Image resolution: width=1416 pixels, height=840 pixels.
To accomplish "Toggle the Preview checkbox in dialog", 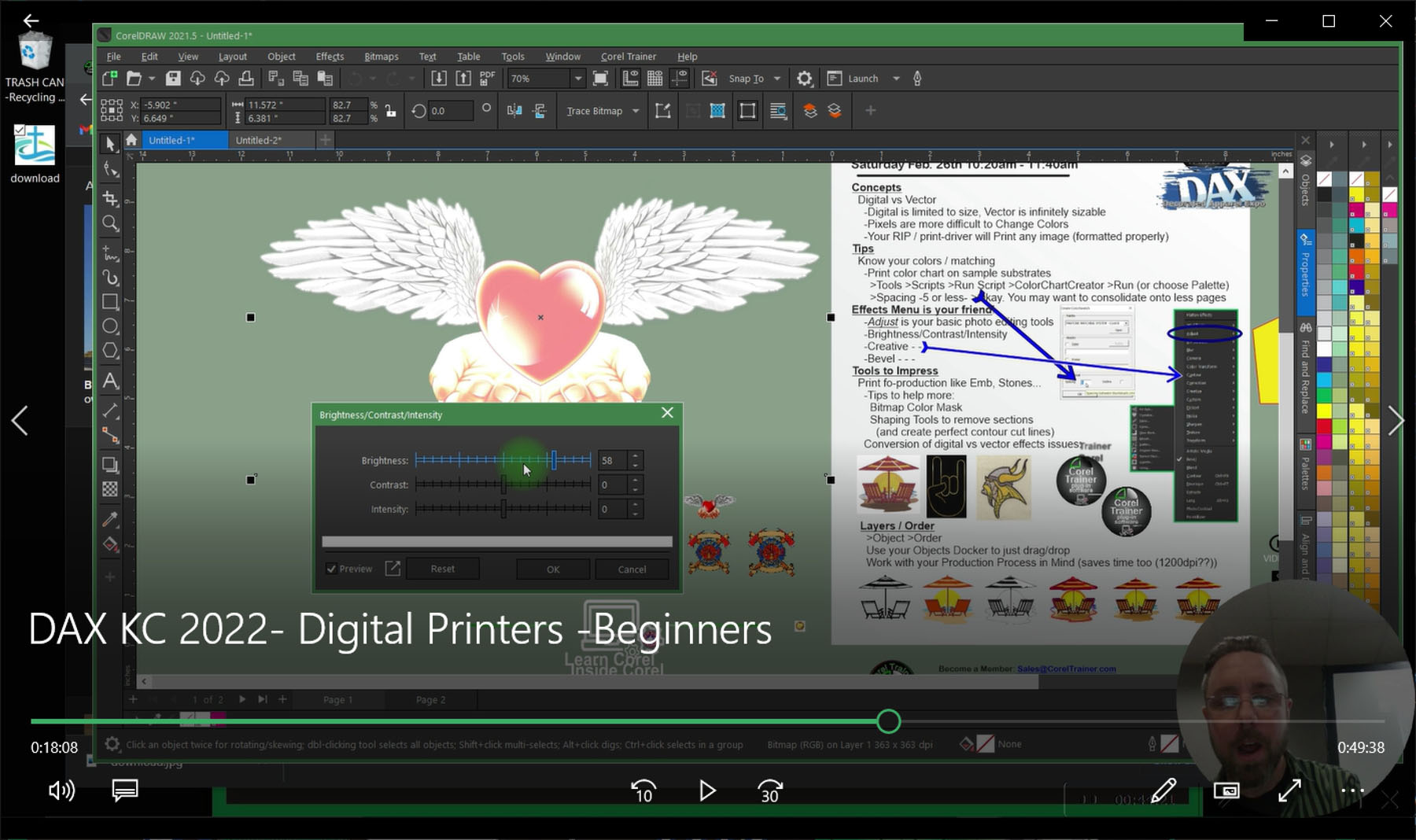I will (331, 569).
